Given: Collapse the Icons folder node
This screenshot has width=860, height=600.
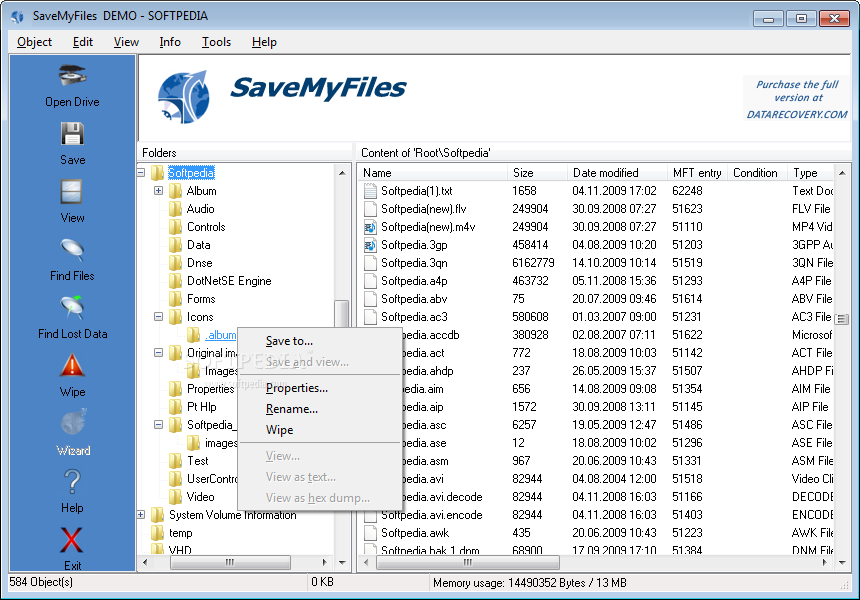Looking at the screenshot, I should point(159,317).
